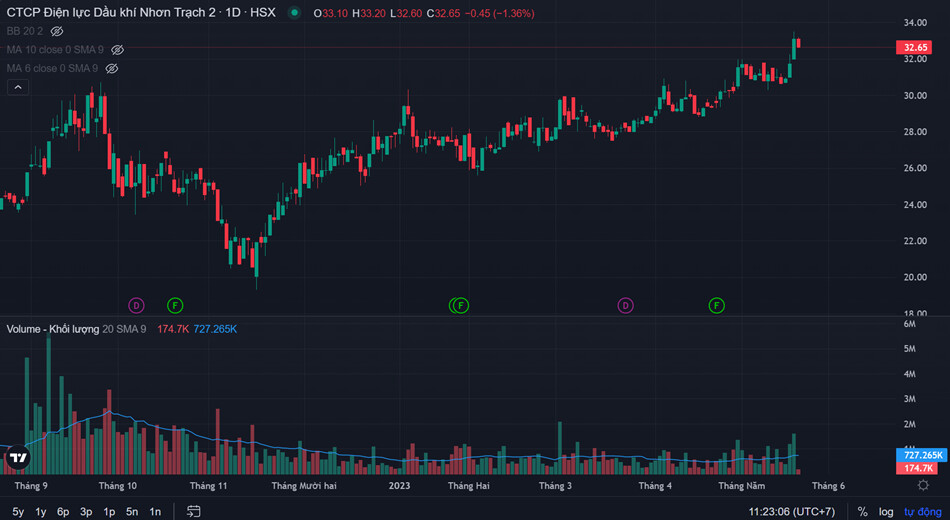The width and height of the screenshot is (950, 520).
Task: Open the Volume indicator legend title
Action: 53,329
